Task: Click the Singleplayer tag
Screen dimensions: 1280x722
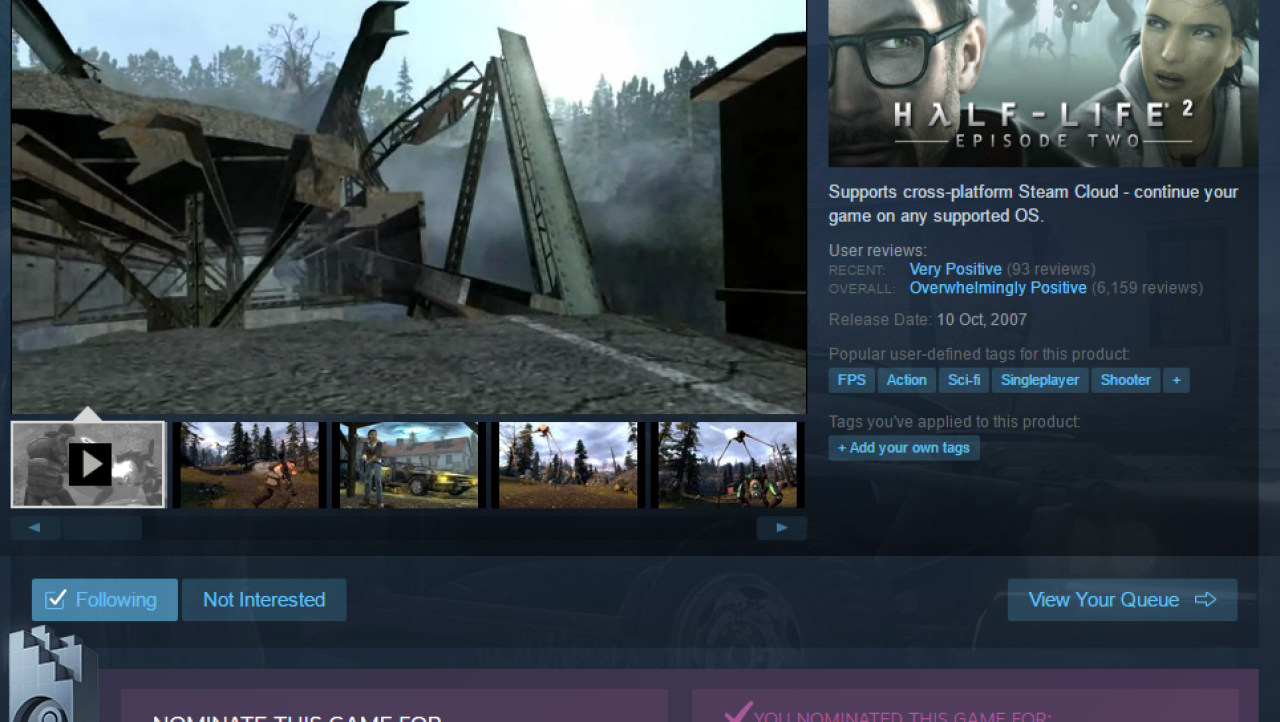Action: [x=1040, y=380]
